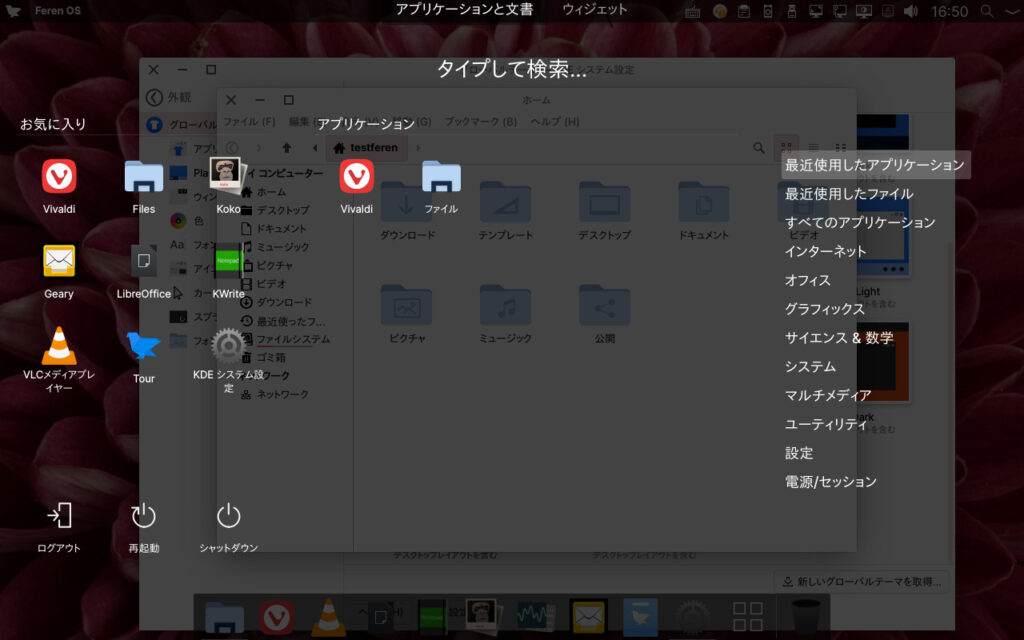This screenshot has height=640, width=1024.
Task: Click the system monitor icon in the dock
Action: pos(536,617)
